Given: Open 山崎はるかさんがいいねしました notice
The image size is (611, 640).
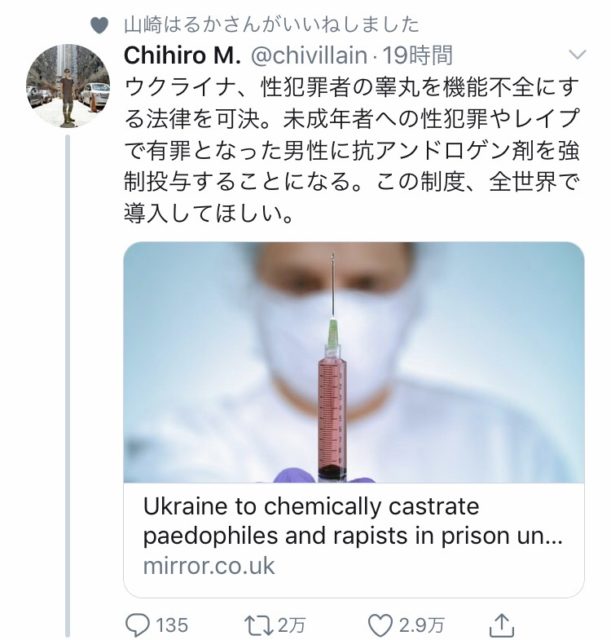Looking at the screenshot, I should [x=269, y=24].
